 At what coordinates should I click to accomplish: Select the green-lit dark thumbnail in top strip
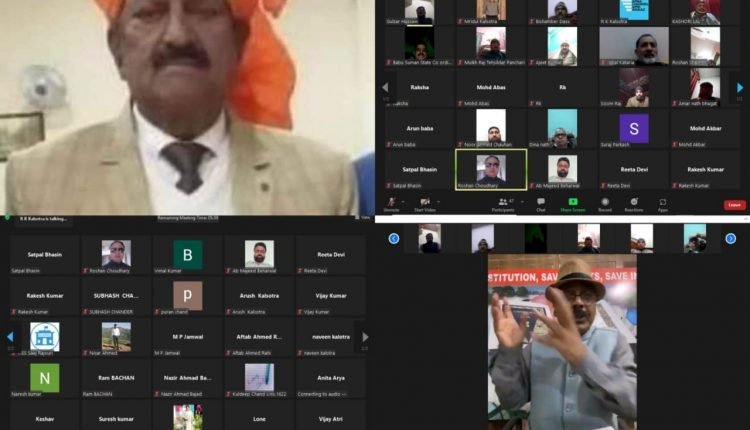535,238
